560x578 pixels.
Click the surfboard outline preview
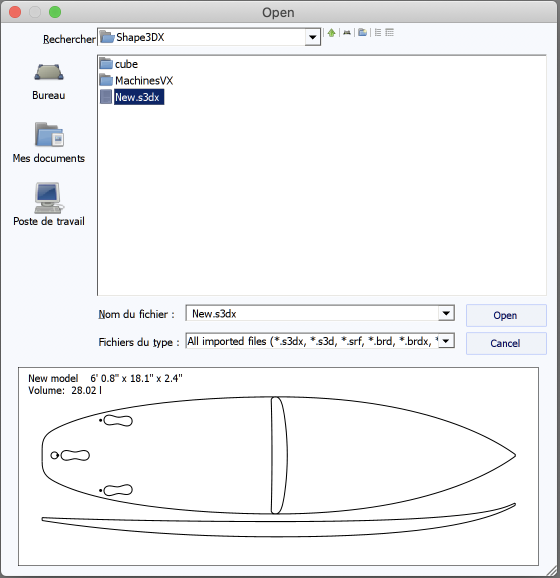[278, 455]
